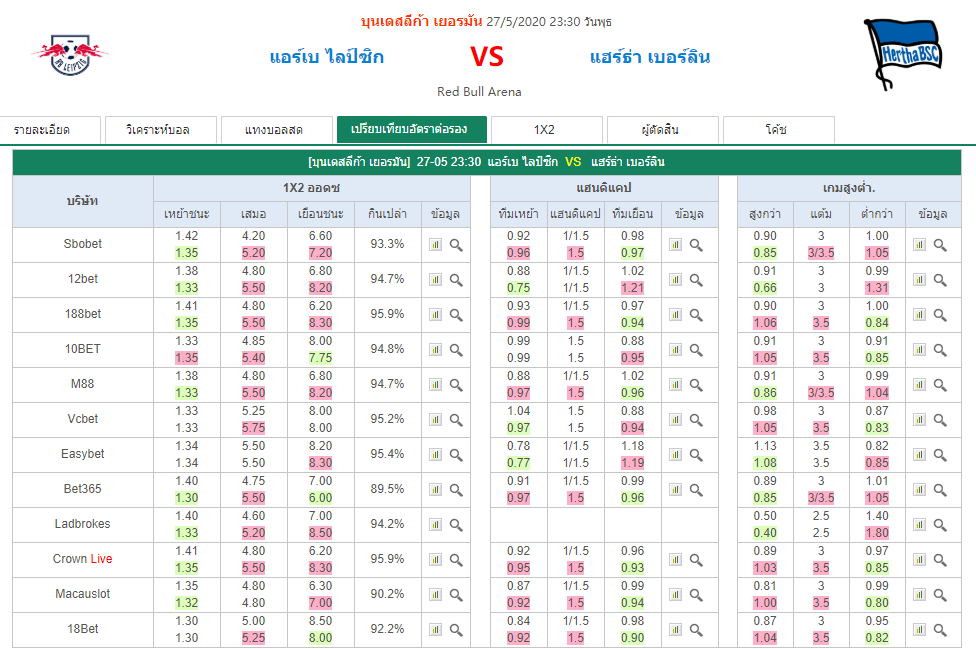Image resolution: width=976 pixels, height=649 pixels.
Task: Open the Bet365 handicap chart icon
Action: coord(675,490)
